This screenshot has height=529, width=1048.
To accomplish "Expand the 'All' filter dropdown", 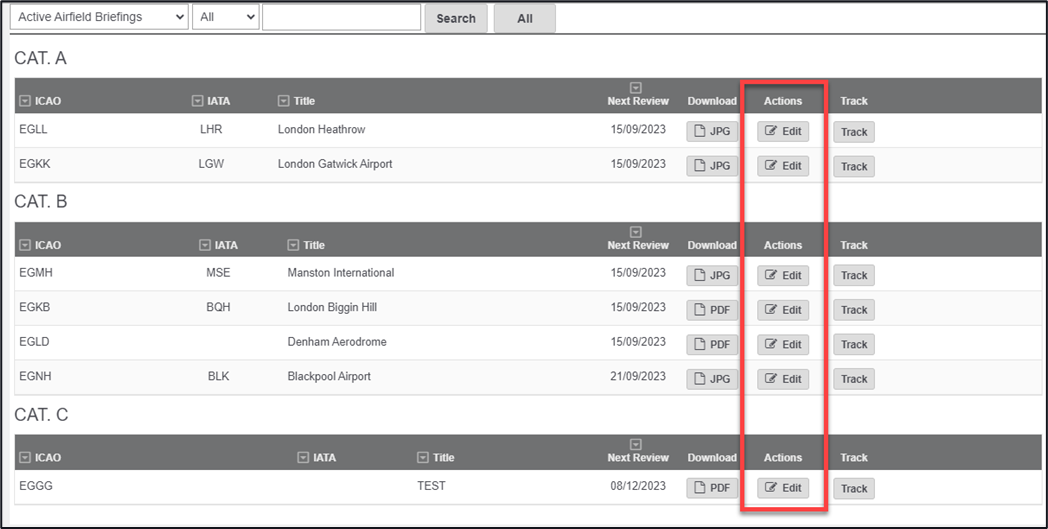I will tap(225, 17).
